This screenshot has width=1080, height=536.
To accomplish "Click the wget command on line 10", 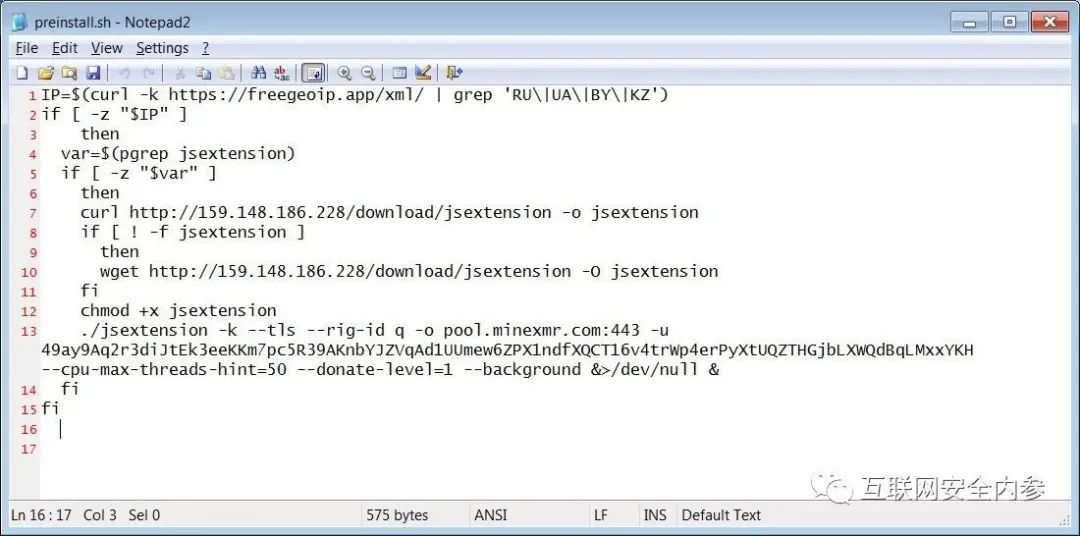I will tap(409, 271).
